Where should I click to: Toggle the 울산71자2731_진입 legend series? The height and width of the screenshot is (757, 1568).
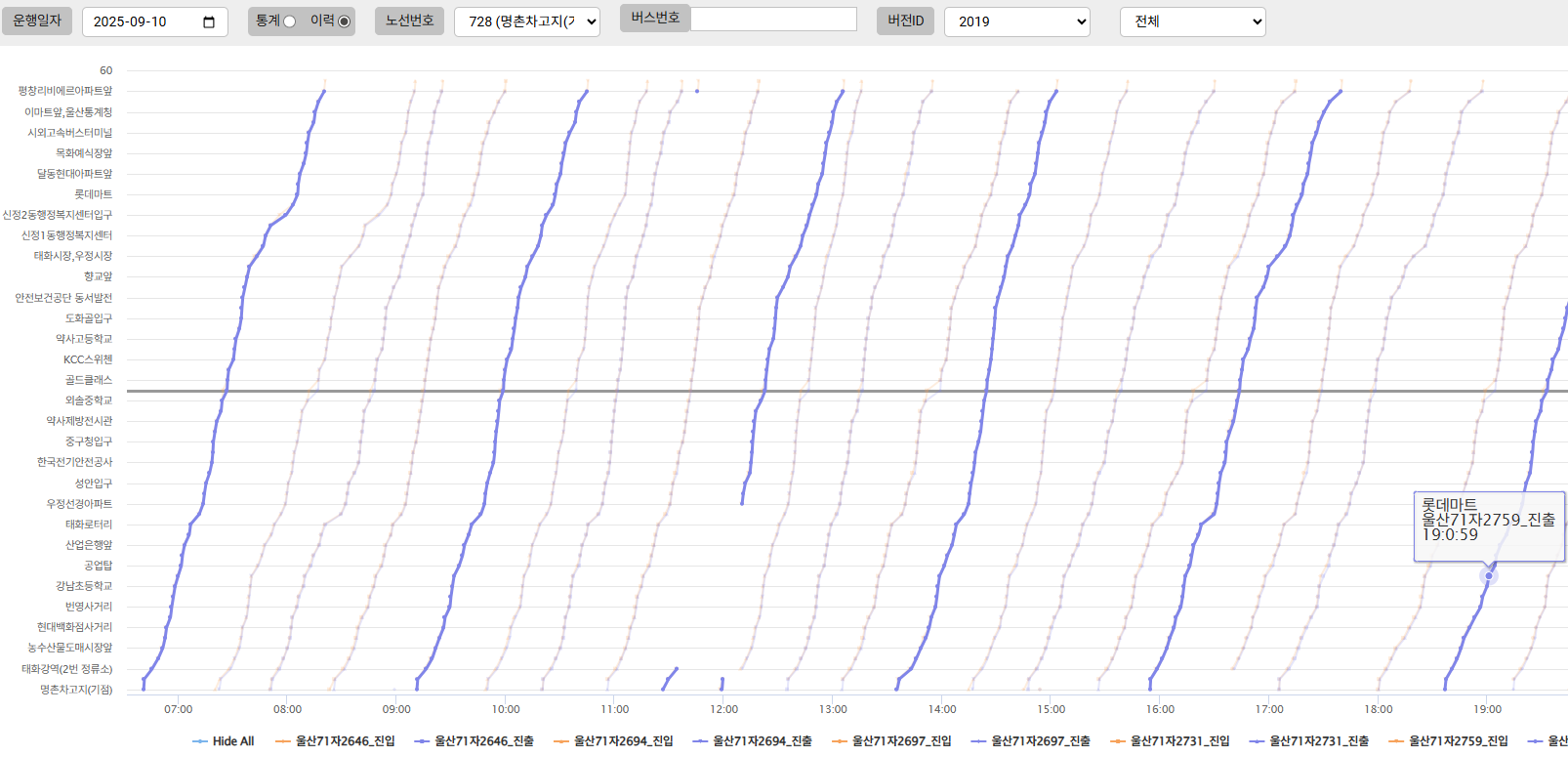pos(1170,741)
